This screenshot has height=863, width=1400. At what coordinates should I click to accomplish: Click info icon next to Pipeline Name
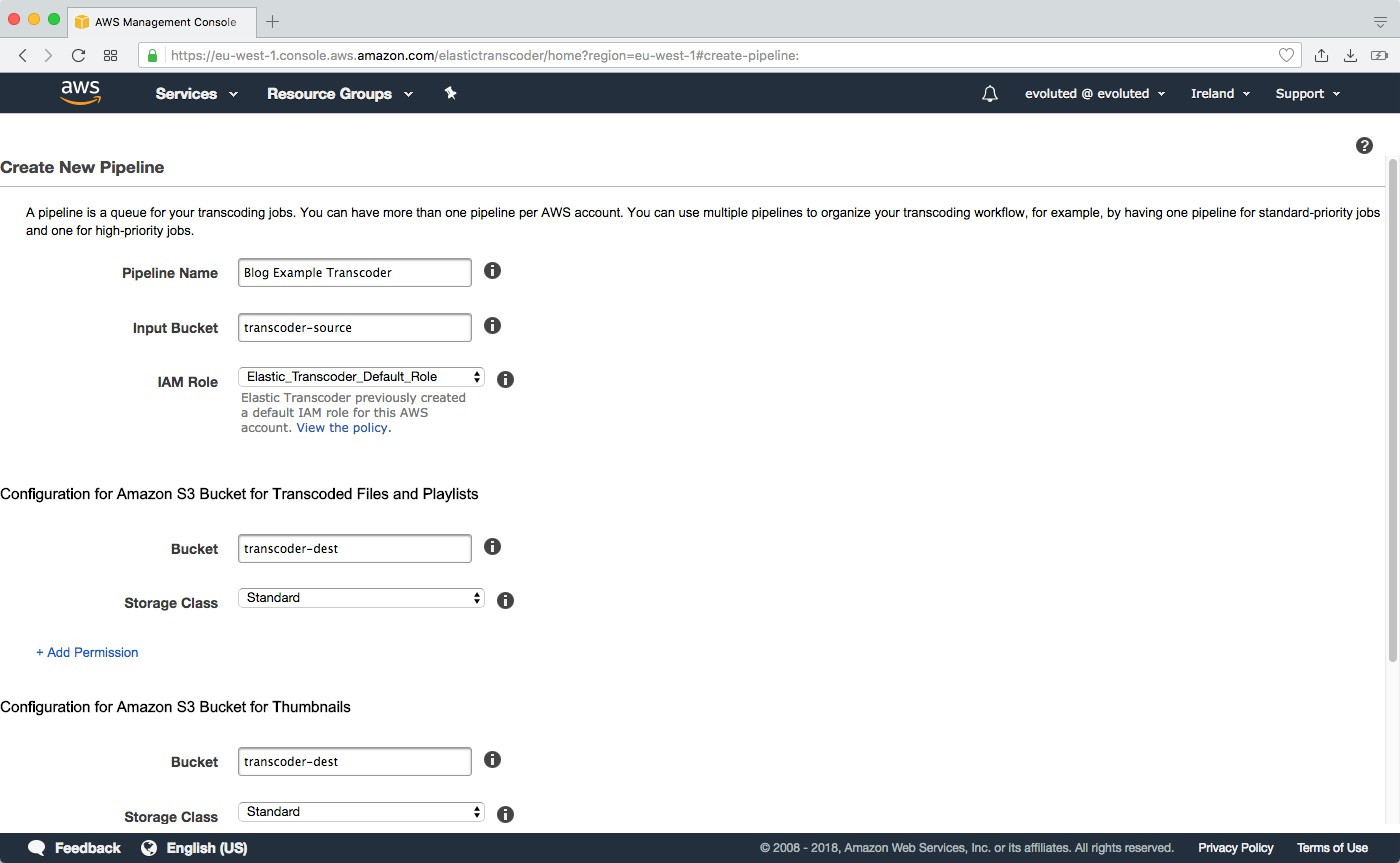[492, 271]
